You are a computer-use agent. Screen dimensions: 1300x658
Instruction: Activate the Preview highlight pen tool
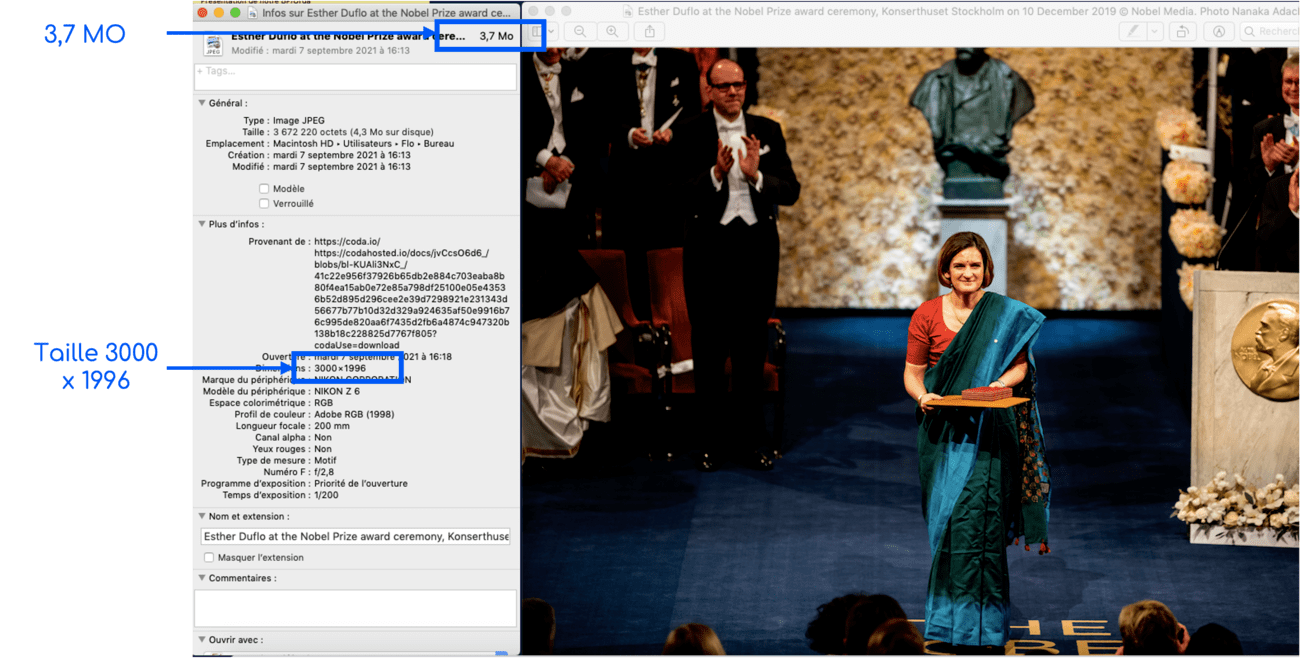click(x=1133, y=32)
